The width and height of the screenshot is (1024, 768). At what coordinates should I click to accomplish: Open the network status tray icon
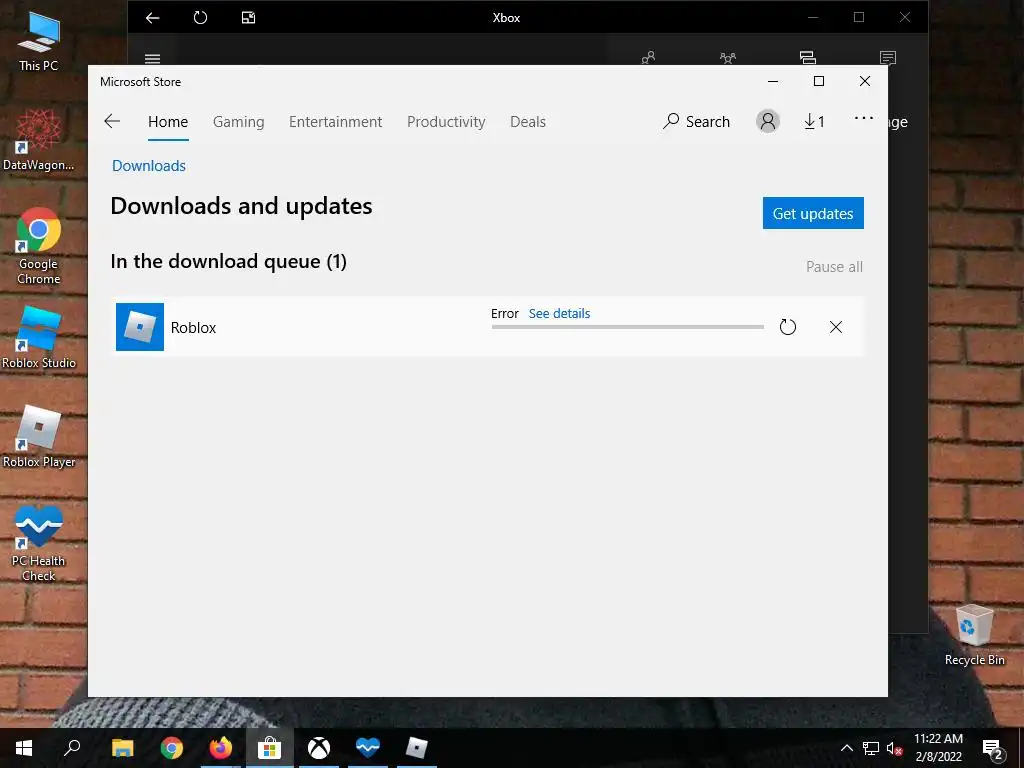pyautogui.click(x=871, y=748)
